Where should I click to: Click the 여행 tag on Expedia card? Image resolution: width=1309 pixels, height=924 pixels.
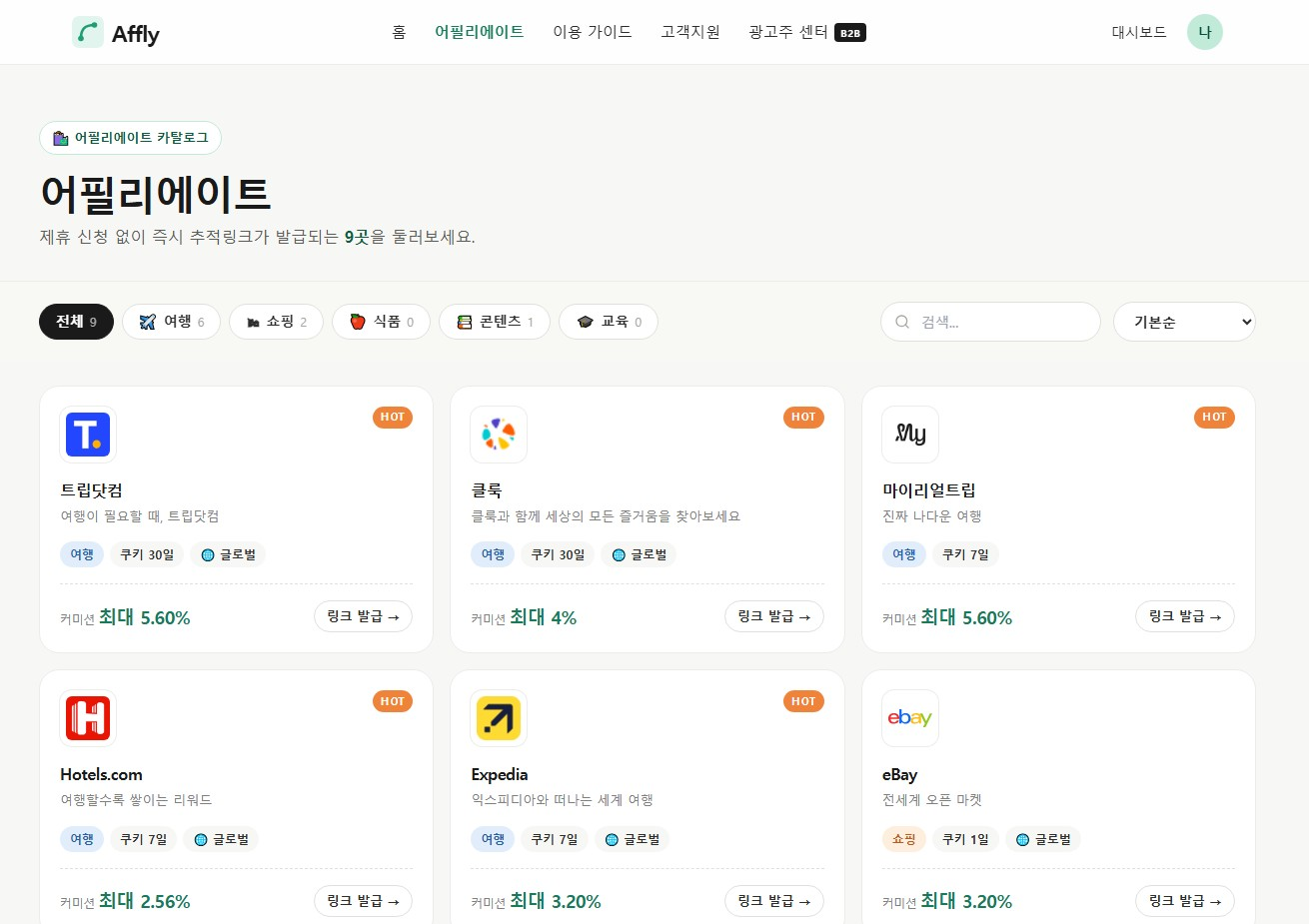pyautogui.click(x=493, y=839)
